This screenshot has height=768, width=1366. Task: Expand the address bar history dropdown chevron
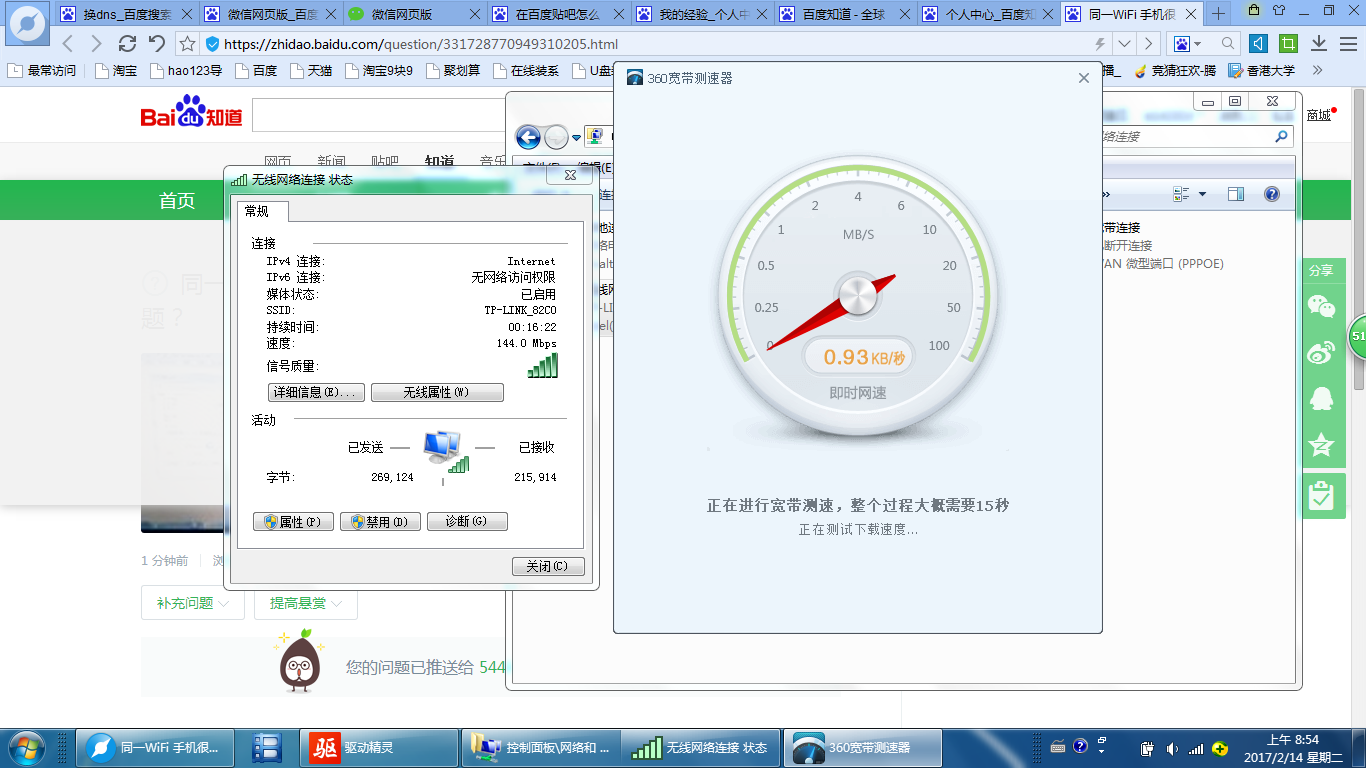point(1125,44)
